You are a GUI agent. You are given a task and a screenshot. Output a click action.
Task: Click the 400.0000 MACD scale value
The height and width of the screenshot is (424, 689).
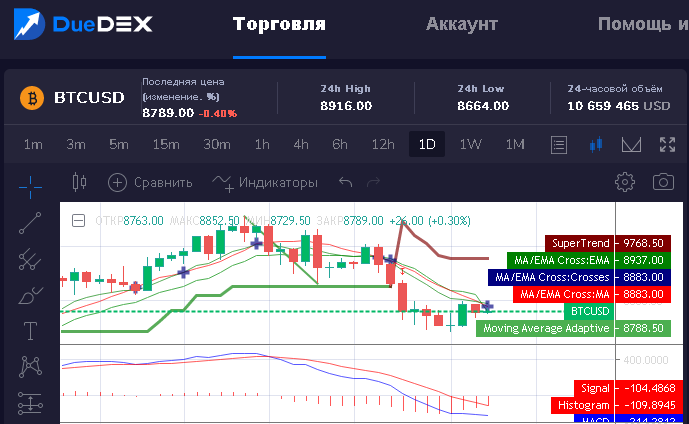pos(645,360)
